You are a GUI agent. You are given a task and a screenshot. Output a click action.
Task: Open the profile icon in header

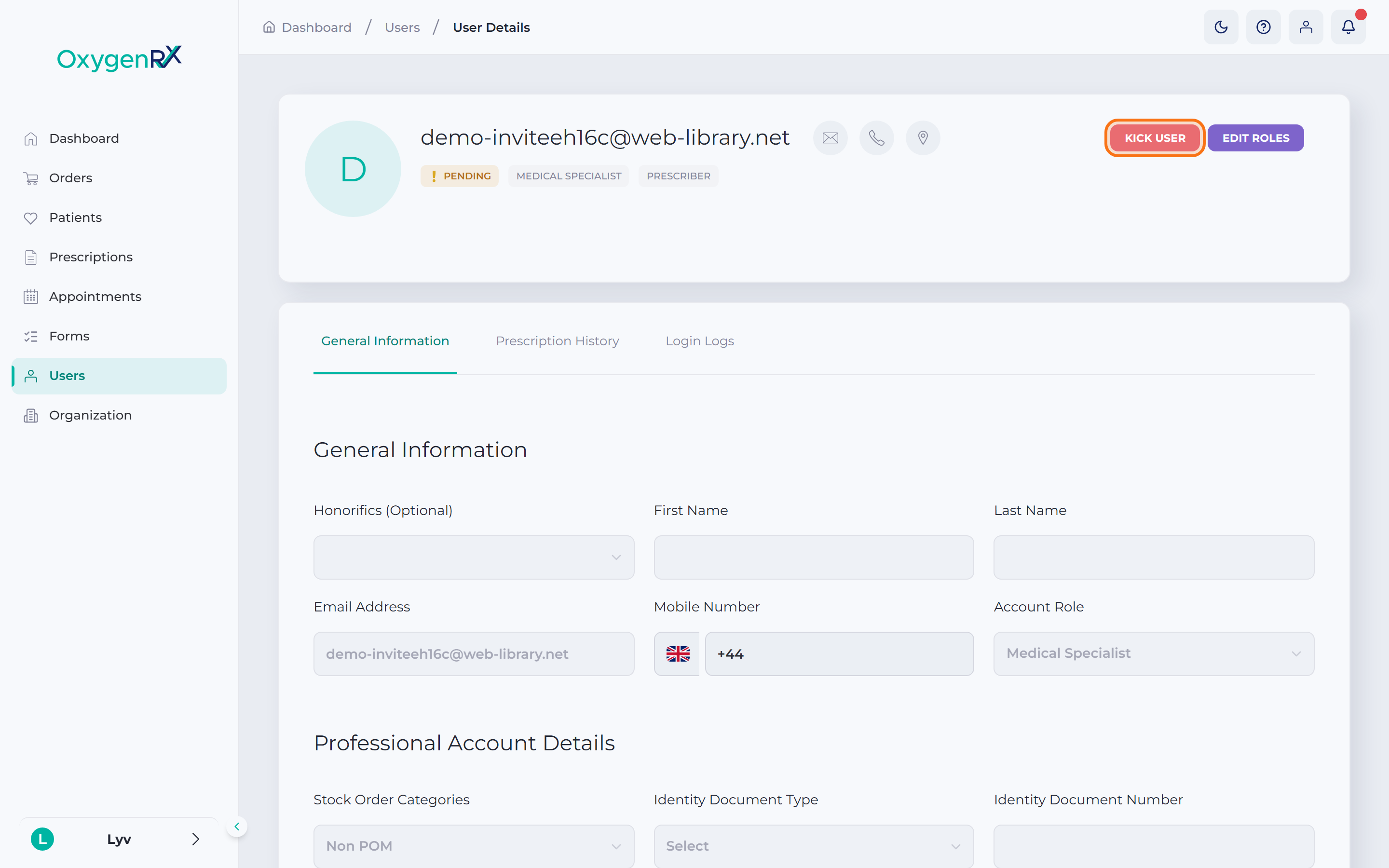pyautogui.click(x=1306, y=27)
